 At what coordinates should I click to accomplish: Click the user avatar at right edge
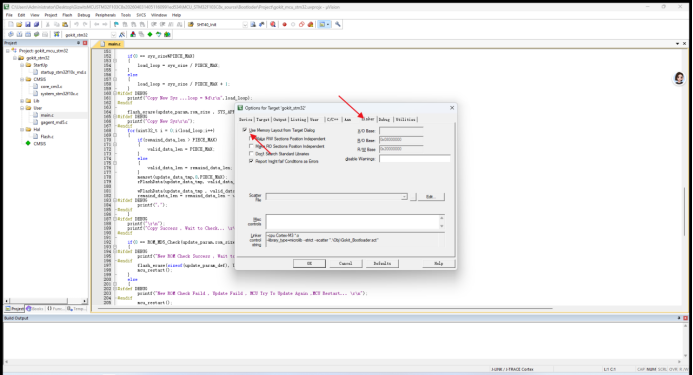679,78
